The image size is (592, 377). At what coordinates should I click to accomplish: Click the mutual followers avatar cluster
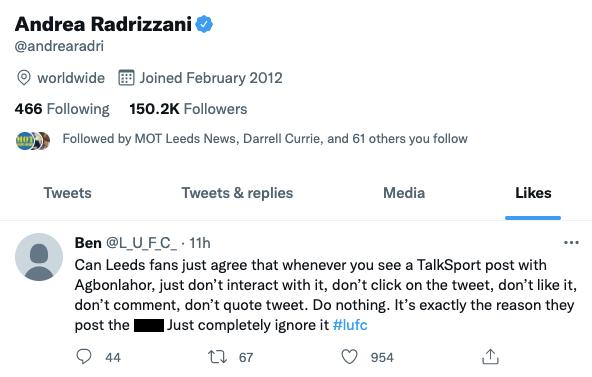coord(33,141)
